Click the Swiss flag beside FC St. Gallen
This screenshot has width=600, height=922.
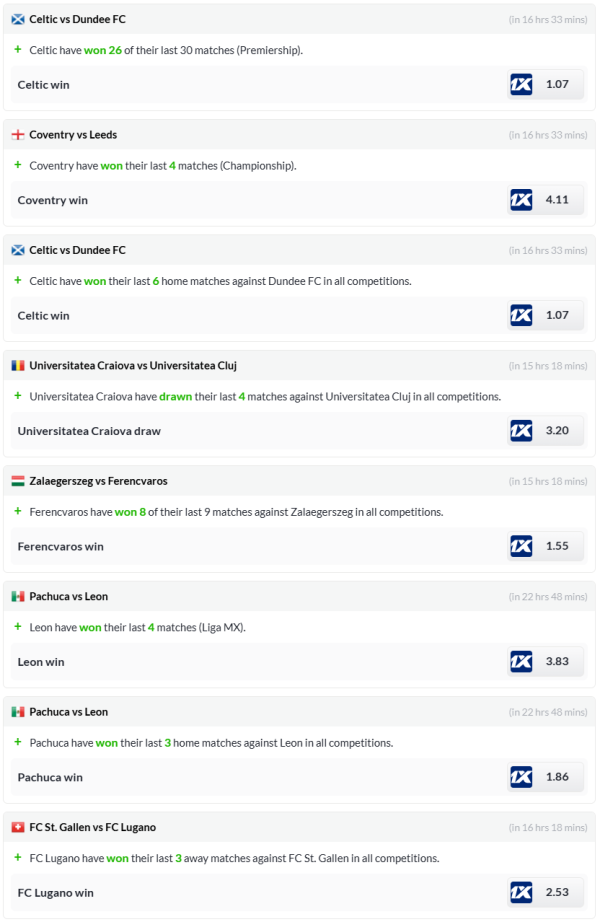click(x=18, y=827)
